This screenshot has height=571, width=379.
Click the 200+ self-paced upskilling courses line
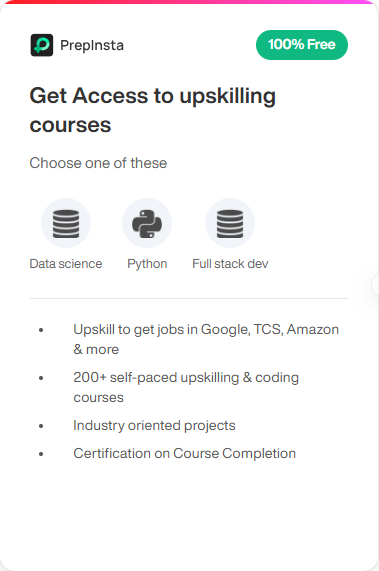[x=186, y=387]
